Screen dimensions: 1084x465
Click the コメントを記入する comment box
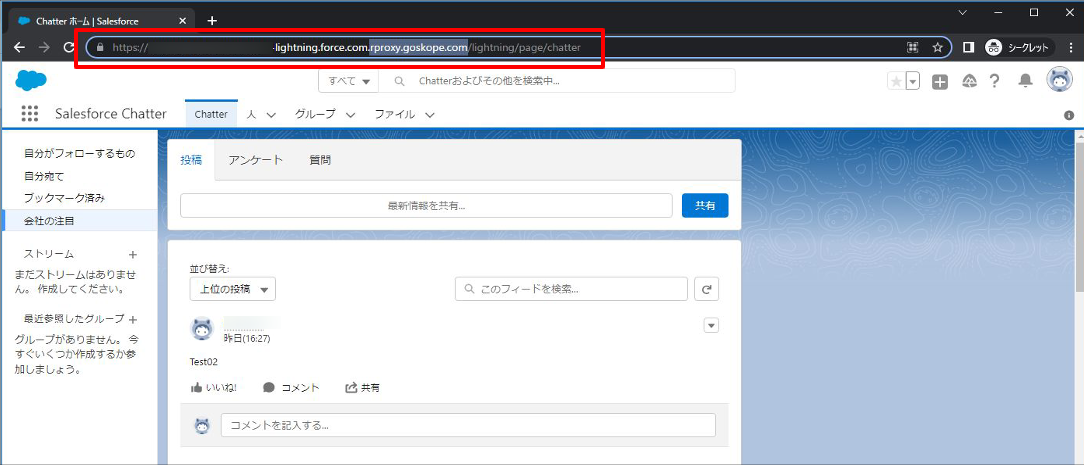tap(468, 425)
